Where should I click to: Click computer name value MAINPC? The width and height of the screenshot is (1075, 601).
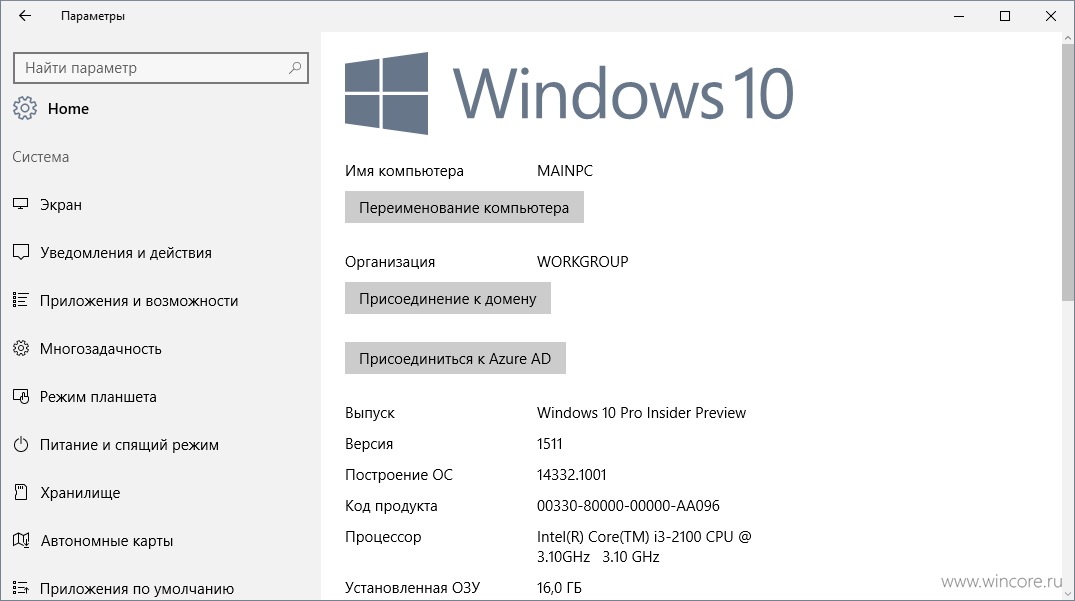pyautogui.click(x=565, y=171)
